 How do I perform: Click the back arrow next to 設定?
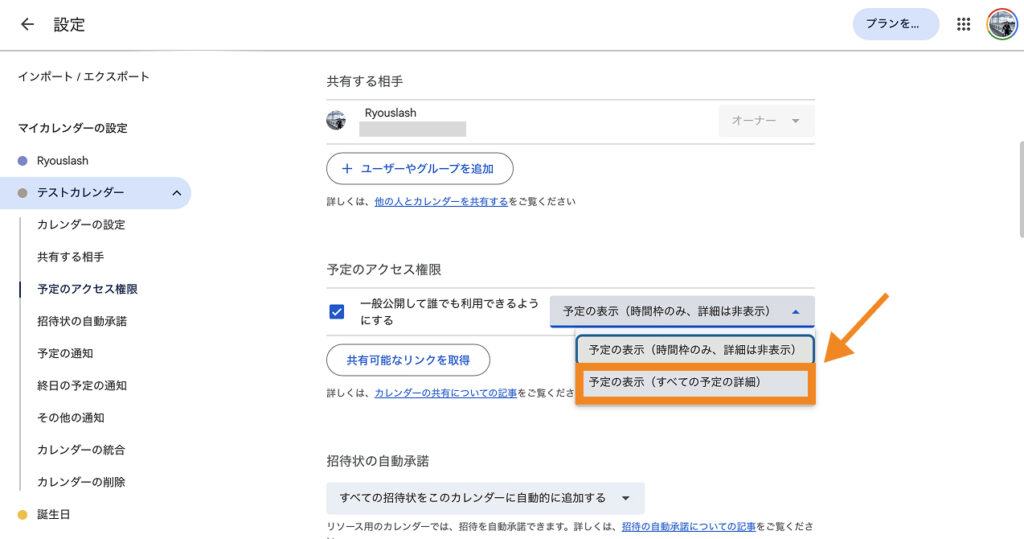click(27, 24)
